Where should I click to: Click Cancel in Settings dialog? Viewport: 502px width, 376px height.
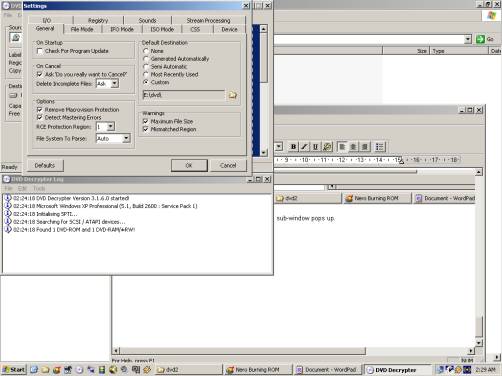click(x=228, y=165)
